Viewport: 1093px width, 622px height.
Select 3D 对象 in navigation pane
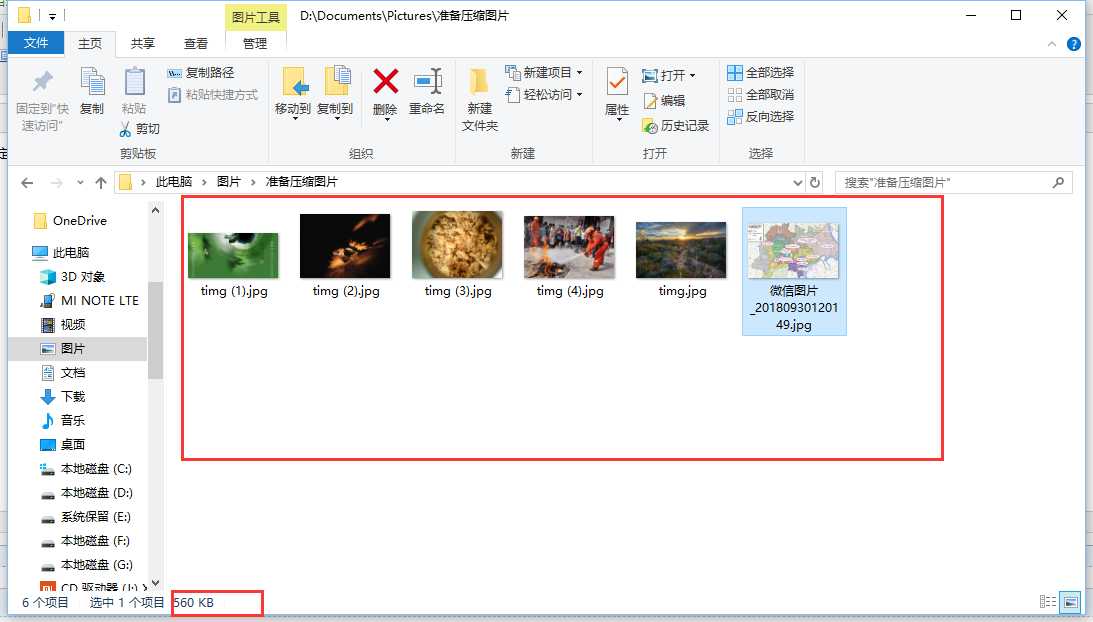(73, 277)
